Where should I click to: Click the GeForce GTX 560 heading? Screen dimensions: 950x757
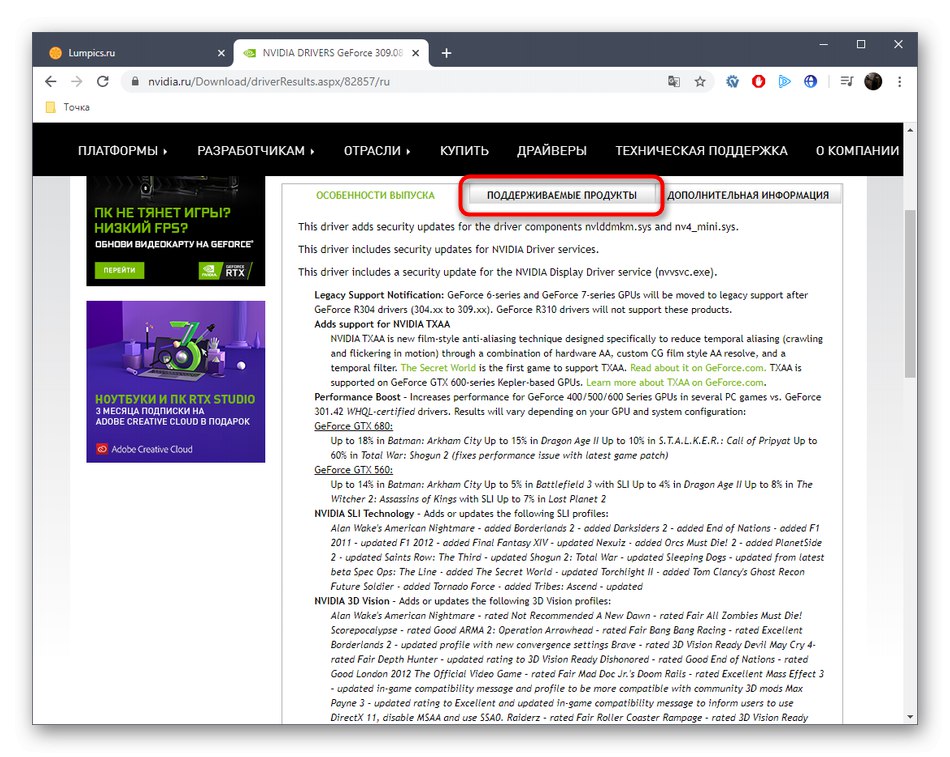(x=353, y=470)
